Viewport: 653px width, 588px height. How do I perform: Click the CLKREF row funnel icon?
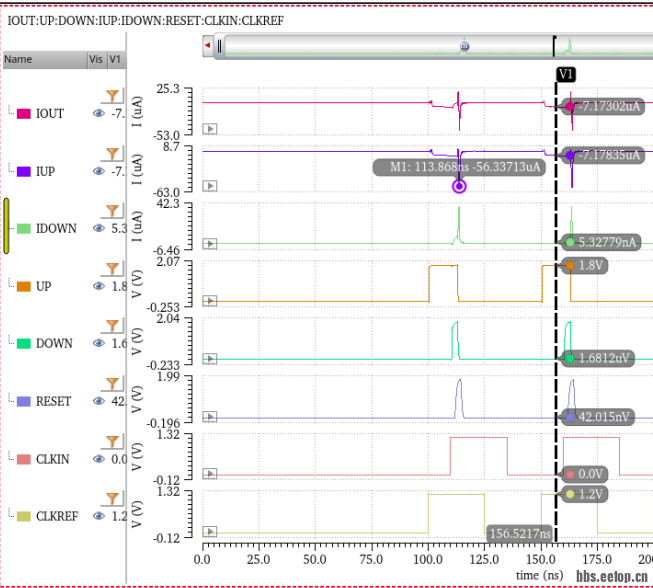click(x=113, y=497)
